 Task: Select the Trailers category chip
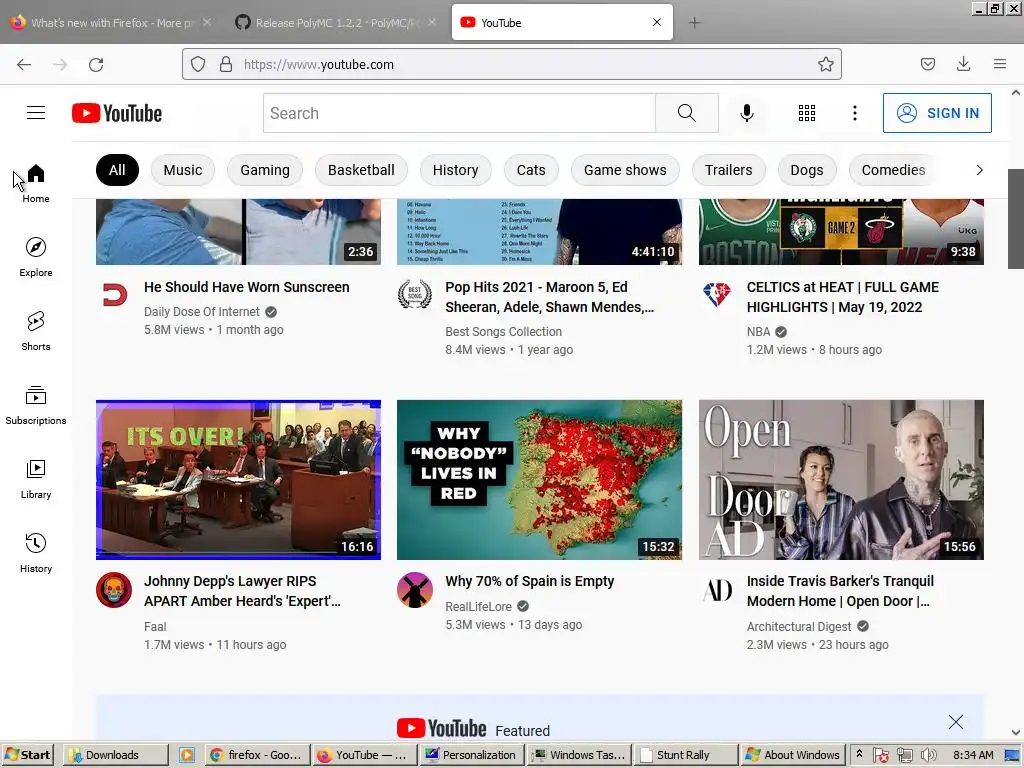coord(728,170)
